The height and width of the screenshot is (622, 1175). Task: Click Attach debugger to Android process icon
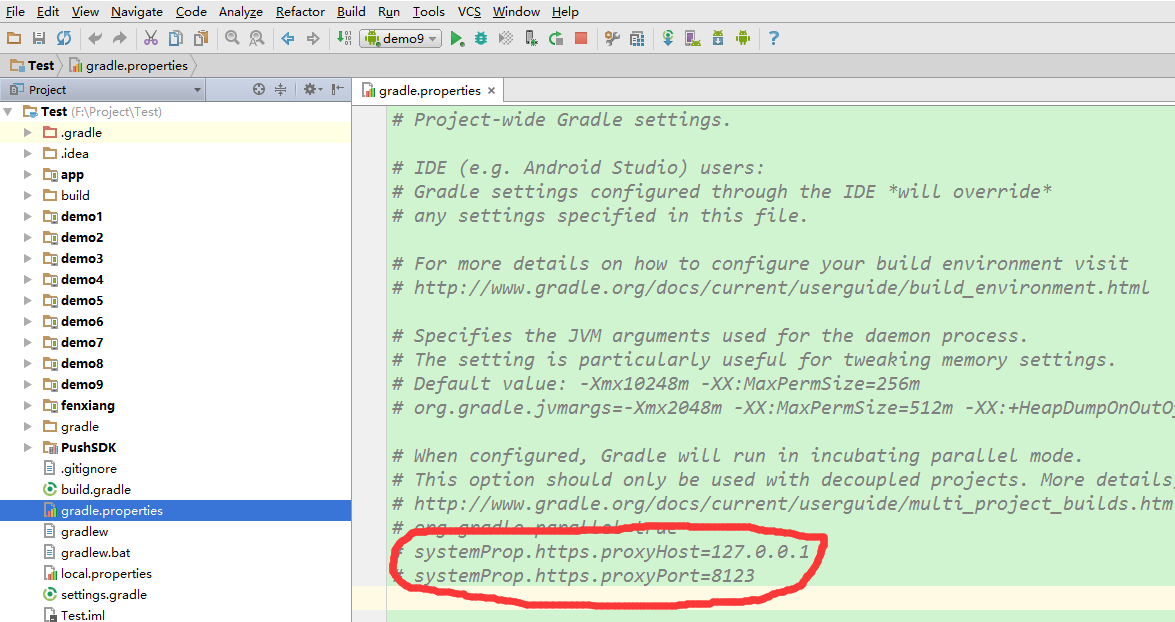(531, 38)
